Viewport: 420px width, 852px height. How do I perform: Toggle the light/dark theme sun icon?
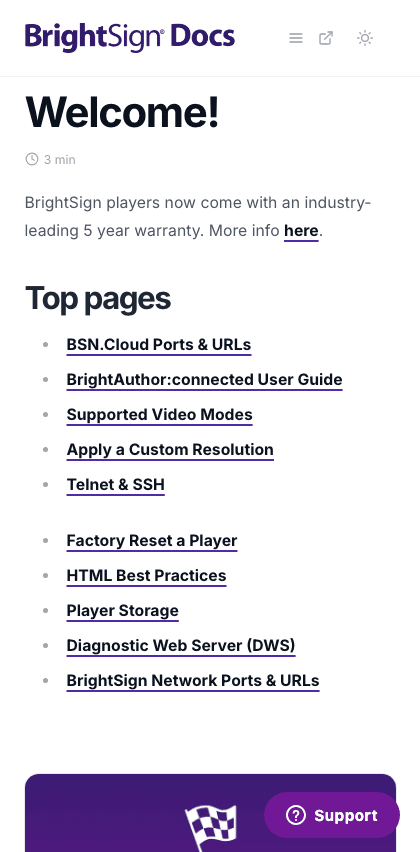365,38
